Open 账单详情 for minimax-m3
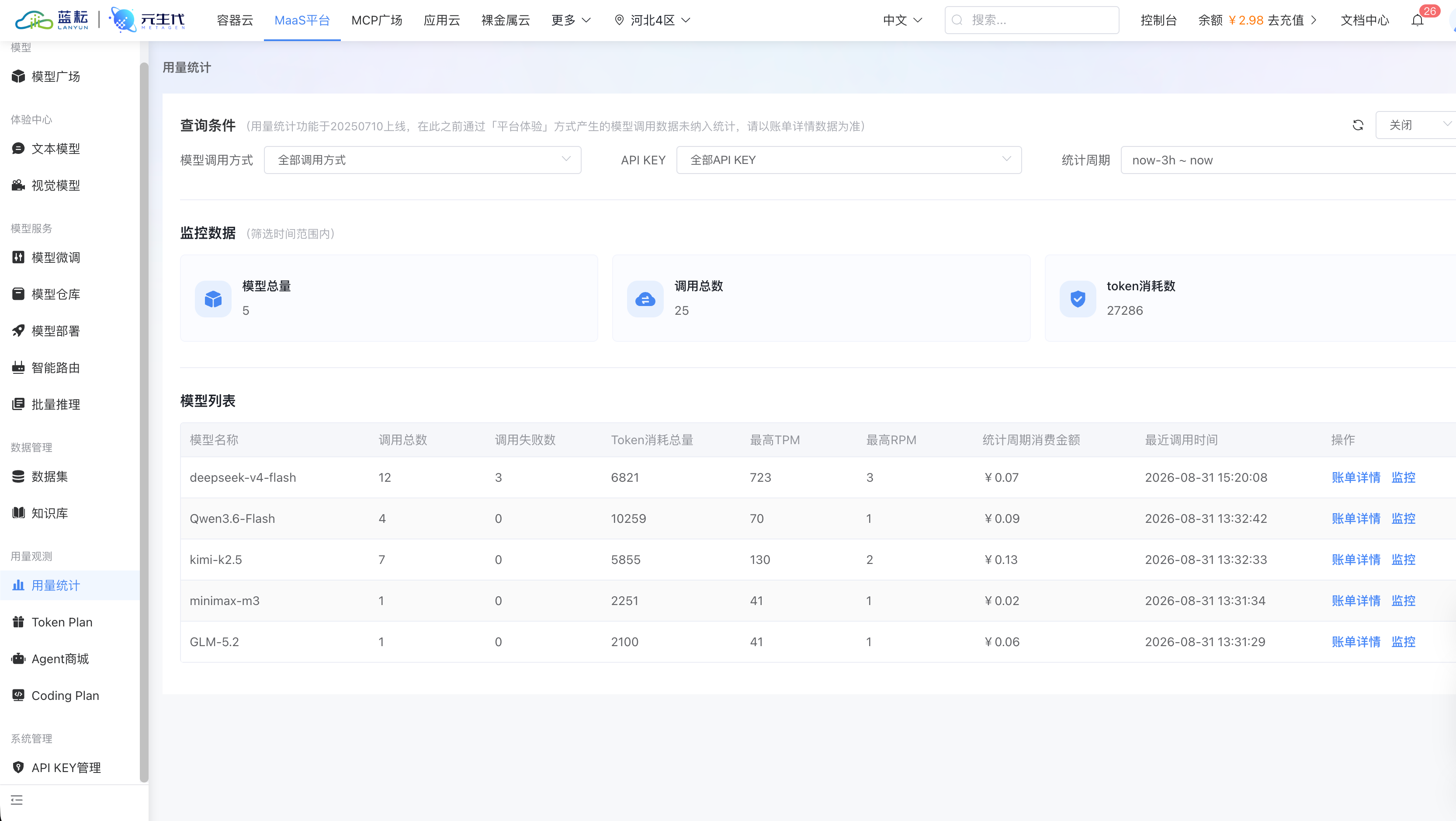Viewport: 1456px width, 821px height. coord(1355,601)
